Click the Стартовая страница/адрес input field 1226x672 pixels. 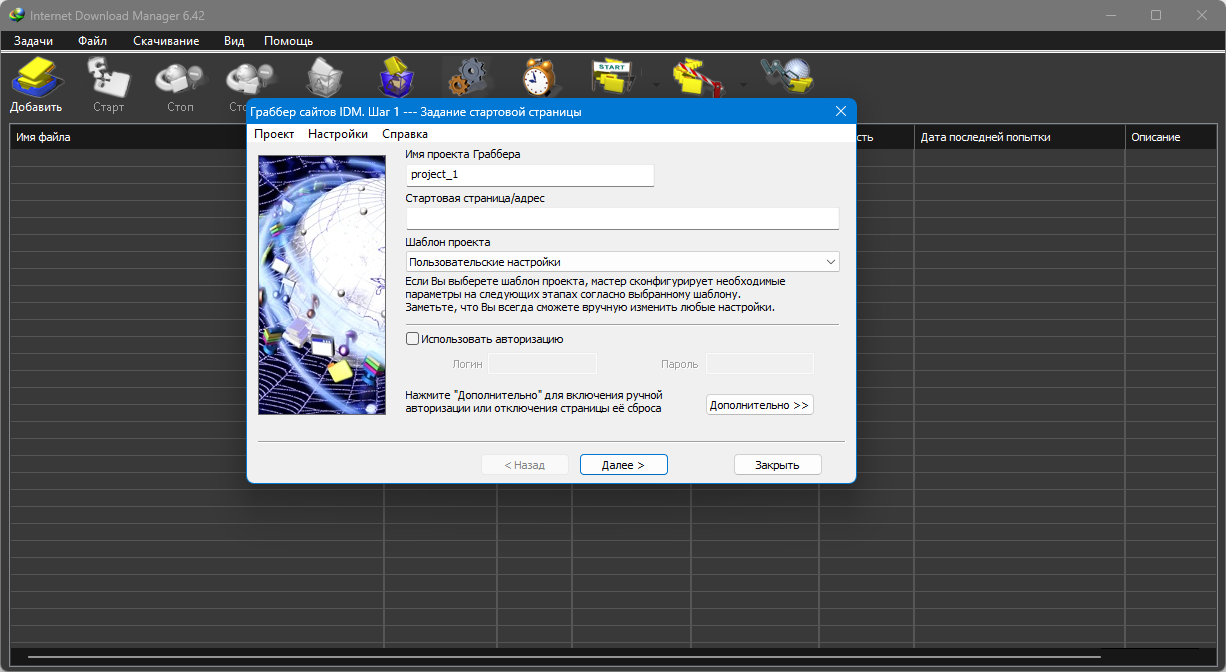click(622, 219)
